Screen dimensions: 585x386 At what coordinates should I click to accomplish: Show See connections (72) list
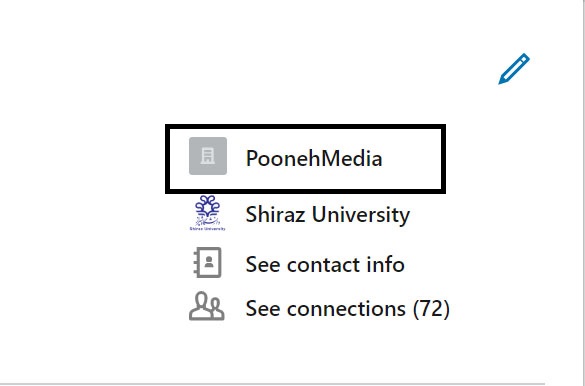coord(348,308)
